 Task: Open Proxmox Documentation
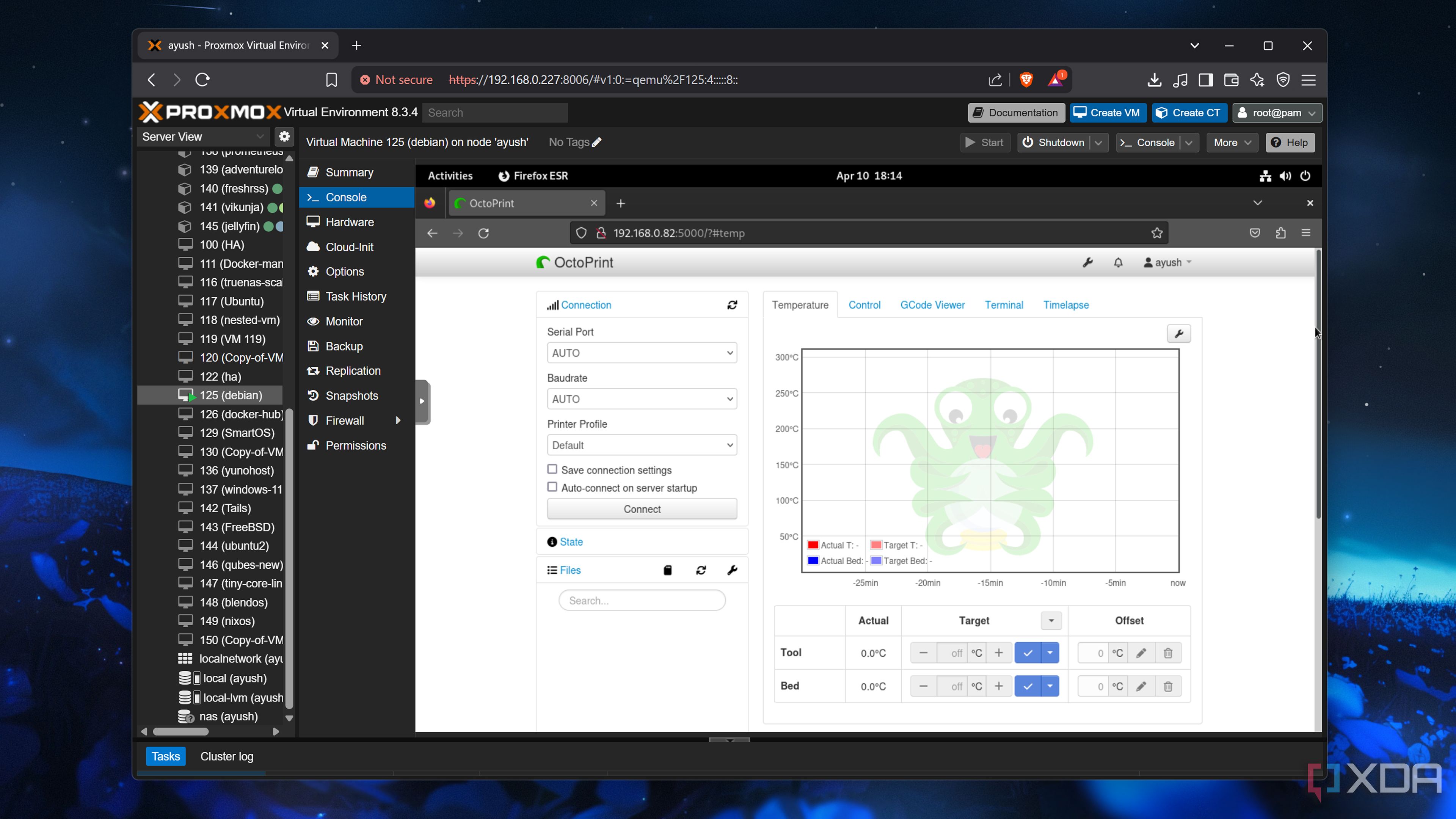tap(1016, 113)
